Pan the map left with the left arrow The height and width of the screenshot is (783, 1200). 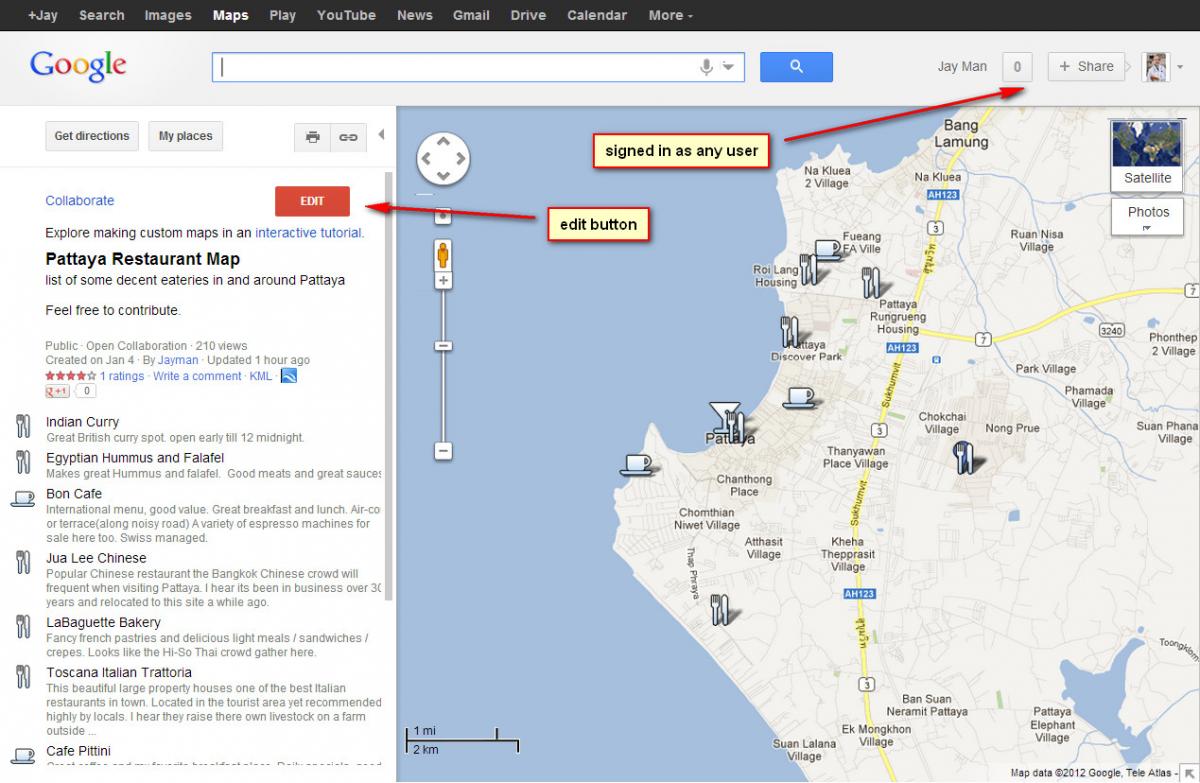click(427, 158)
